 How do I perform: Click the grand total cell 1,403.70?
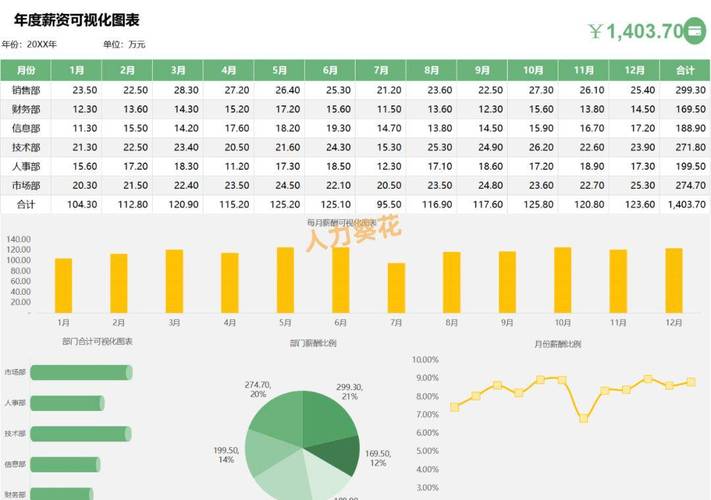685,204
